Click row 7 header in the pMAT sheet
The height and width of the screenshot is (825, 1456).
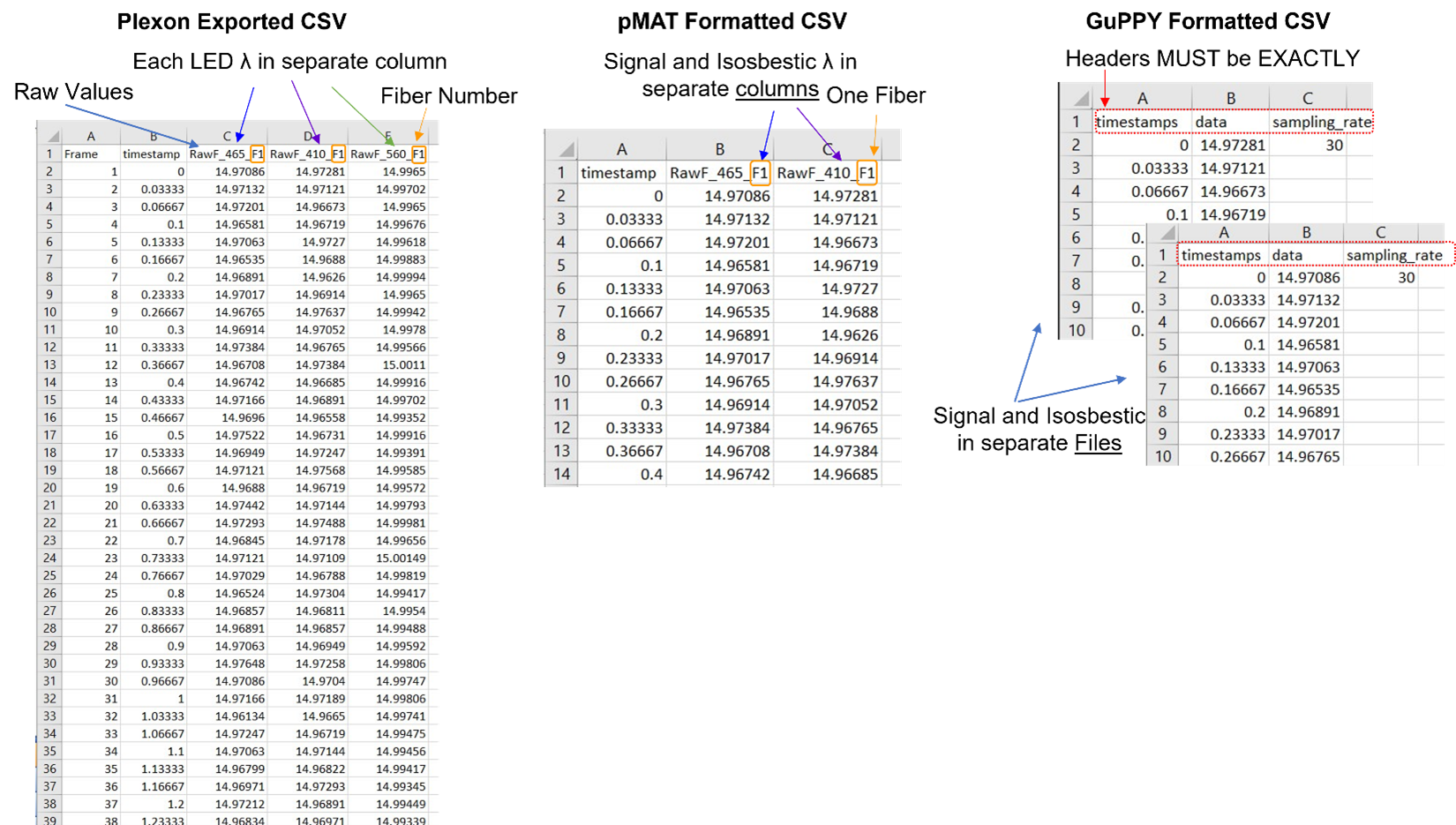click(561, 311)
